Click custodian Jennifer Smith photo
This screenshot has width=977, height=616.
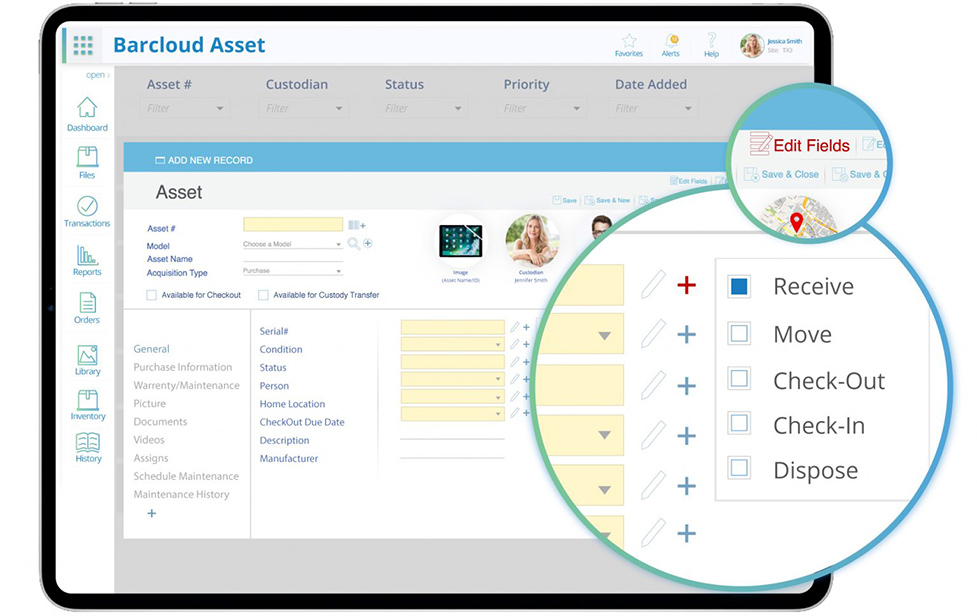pos(531,240)
